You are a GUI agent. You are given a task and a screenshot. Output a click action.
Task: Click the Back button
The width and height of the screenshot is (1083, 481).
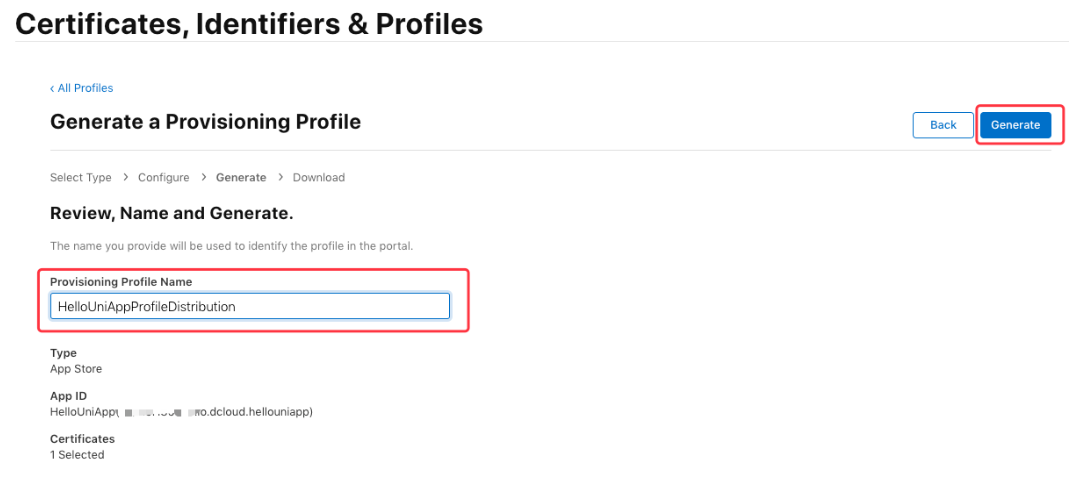coord(943,125)
